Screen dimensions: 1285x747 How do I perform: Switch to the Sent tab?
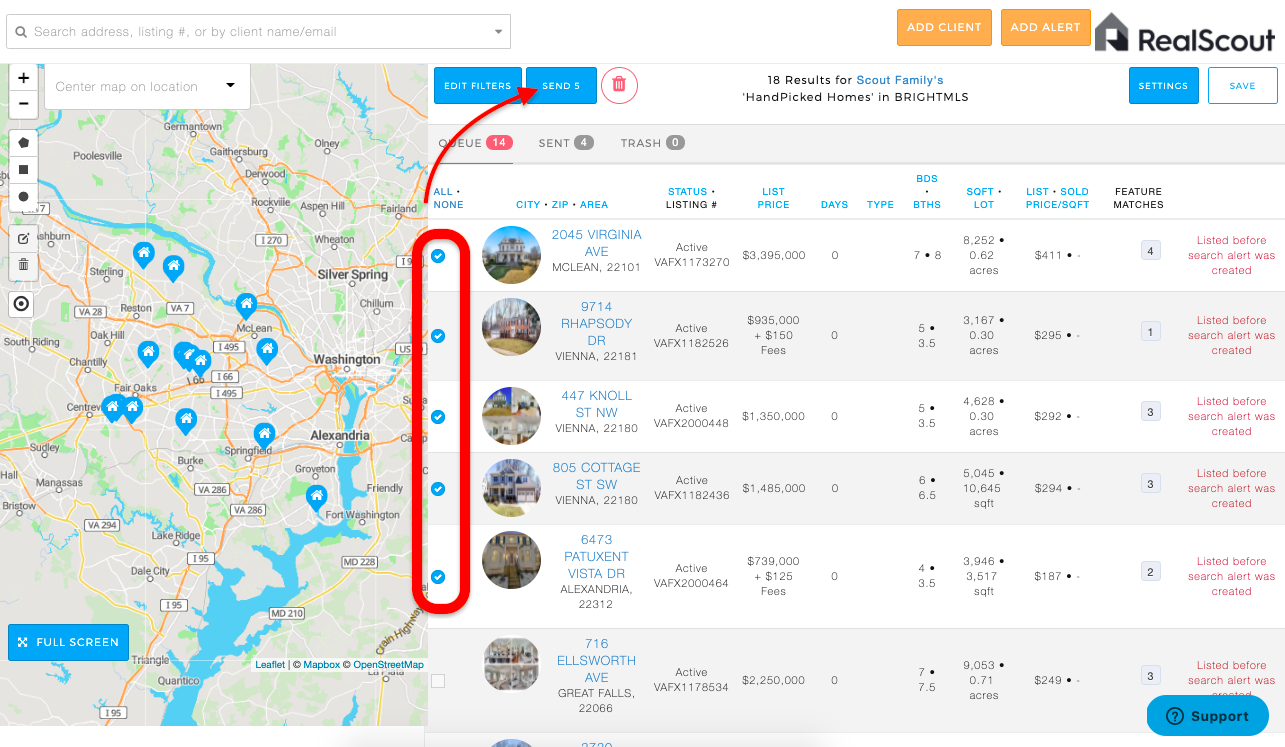point(566,143)
